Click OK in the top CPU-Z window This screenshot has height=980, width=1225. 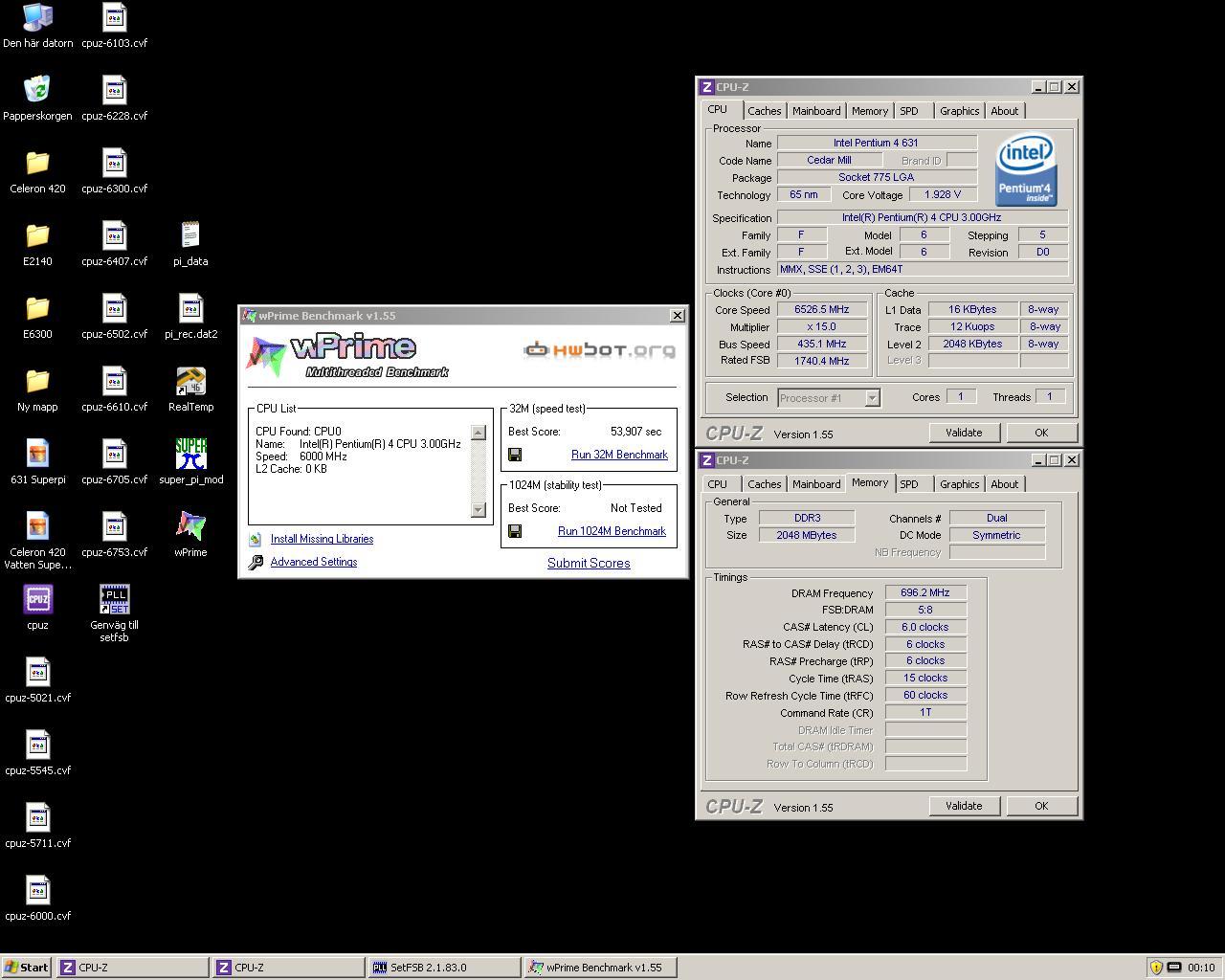pyautogui.click(x=1041, y=433)
